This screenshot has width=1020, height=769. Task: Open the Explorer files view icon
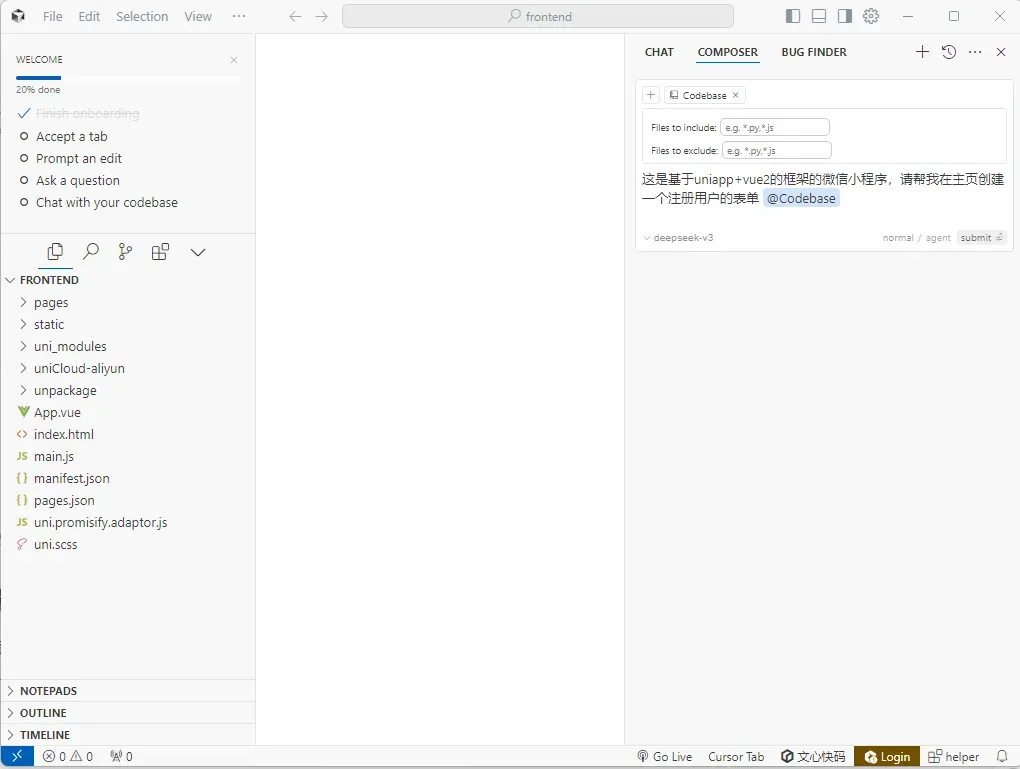tap(55, 252)
